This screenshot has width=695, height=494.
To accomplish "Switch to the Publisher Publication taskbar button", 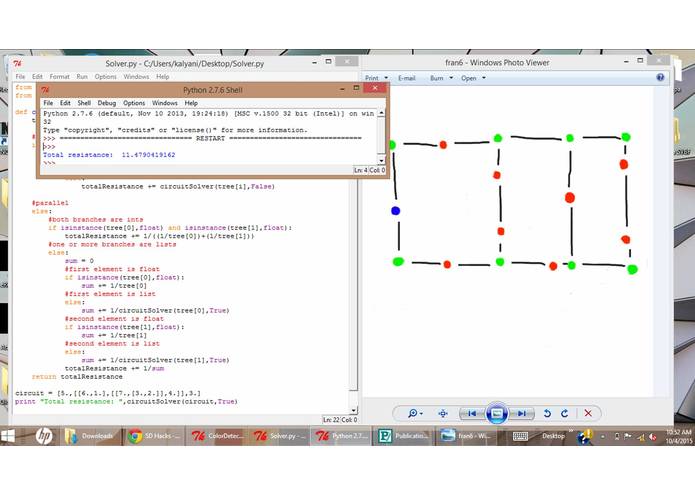I will (x=403, y=436).
